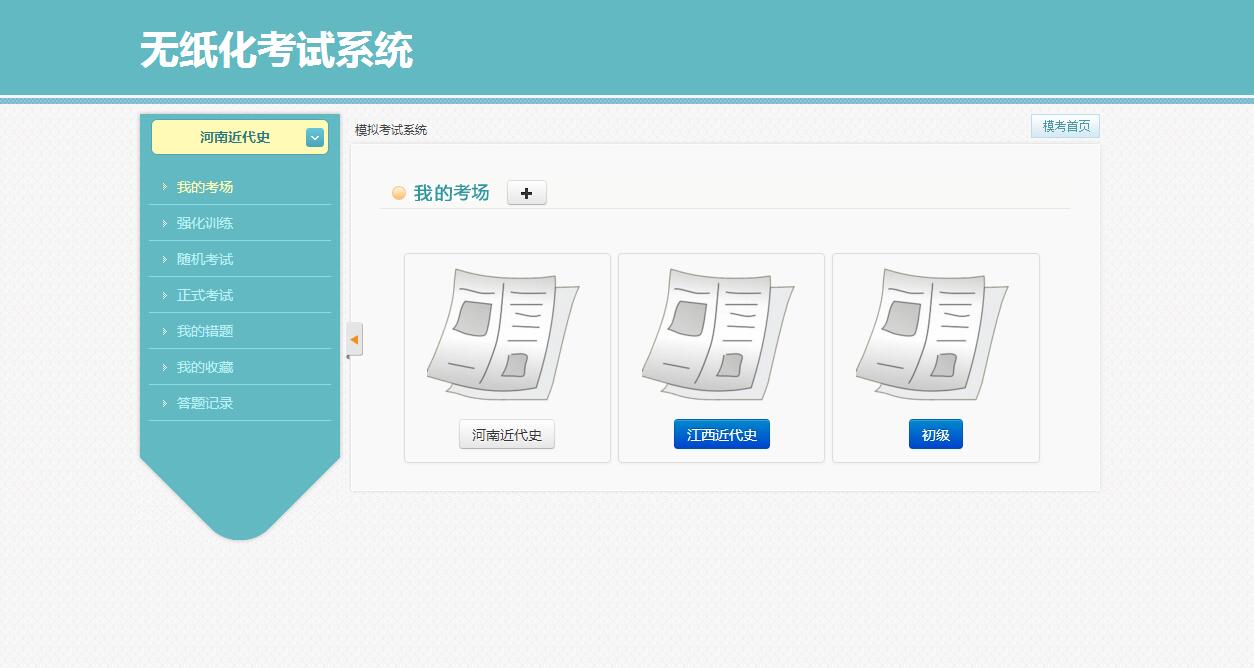This screenshot has width=1254, height=668.
Task: Click the 模考首页 button
Action: click(x=1066, y=126)
